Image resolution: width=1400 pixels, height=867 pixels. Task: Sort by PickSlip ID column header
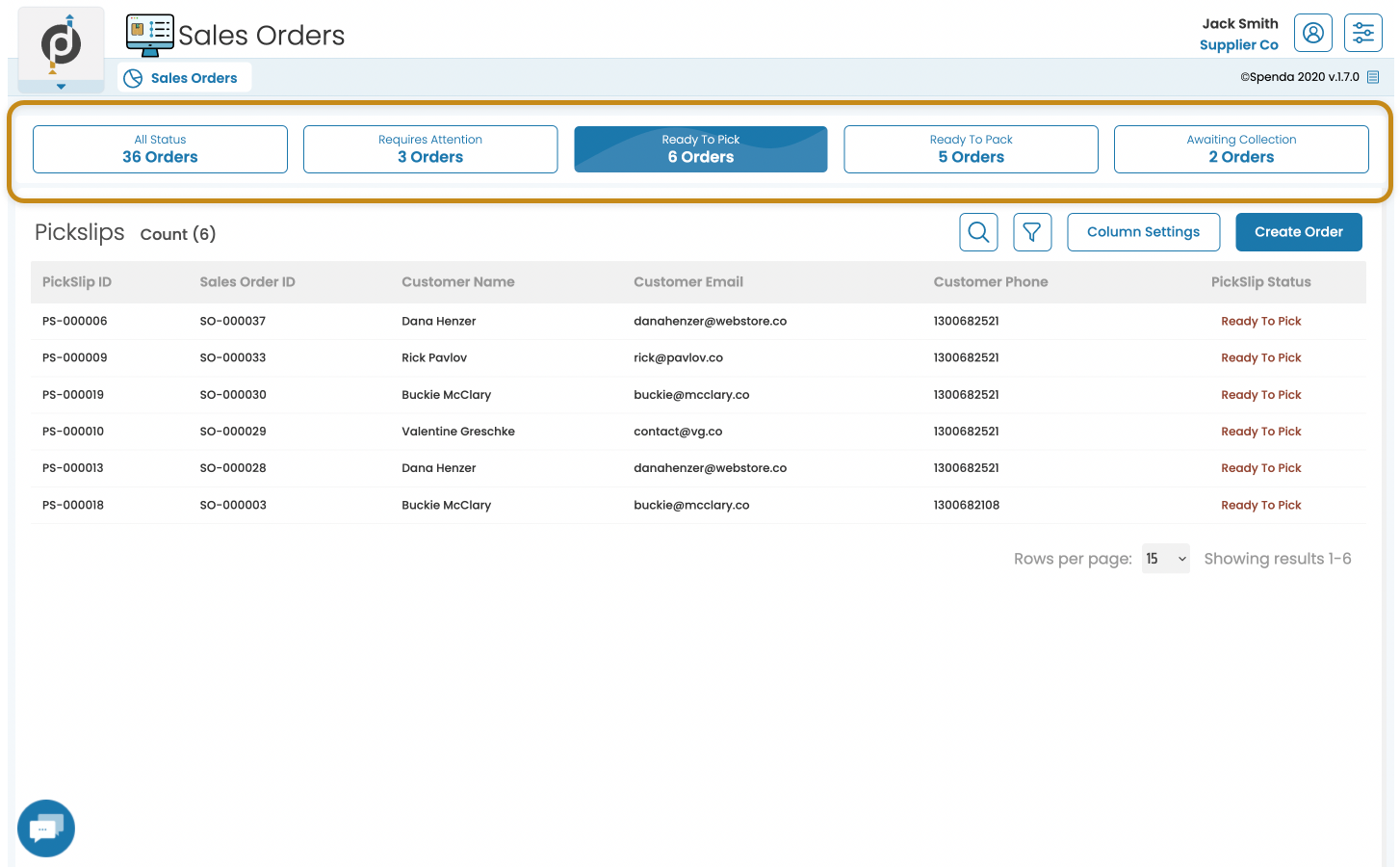77,282
